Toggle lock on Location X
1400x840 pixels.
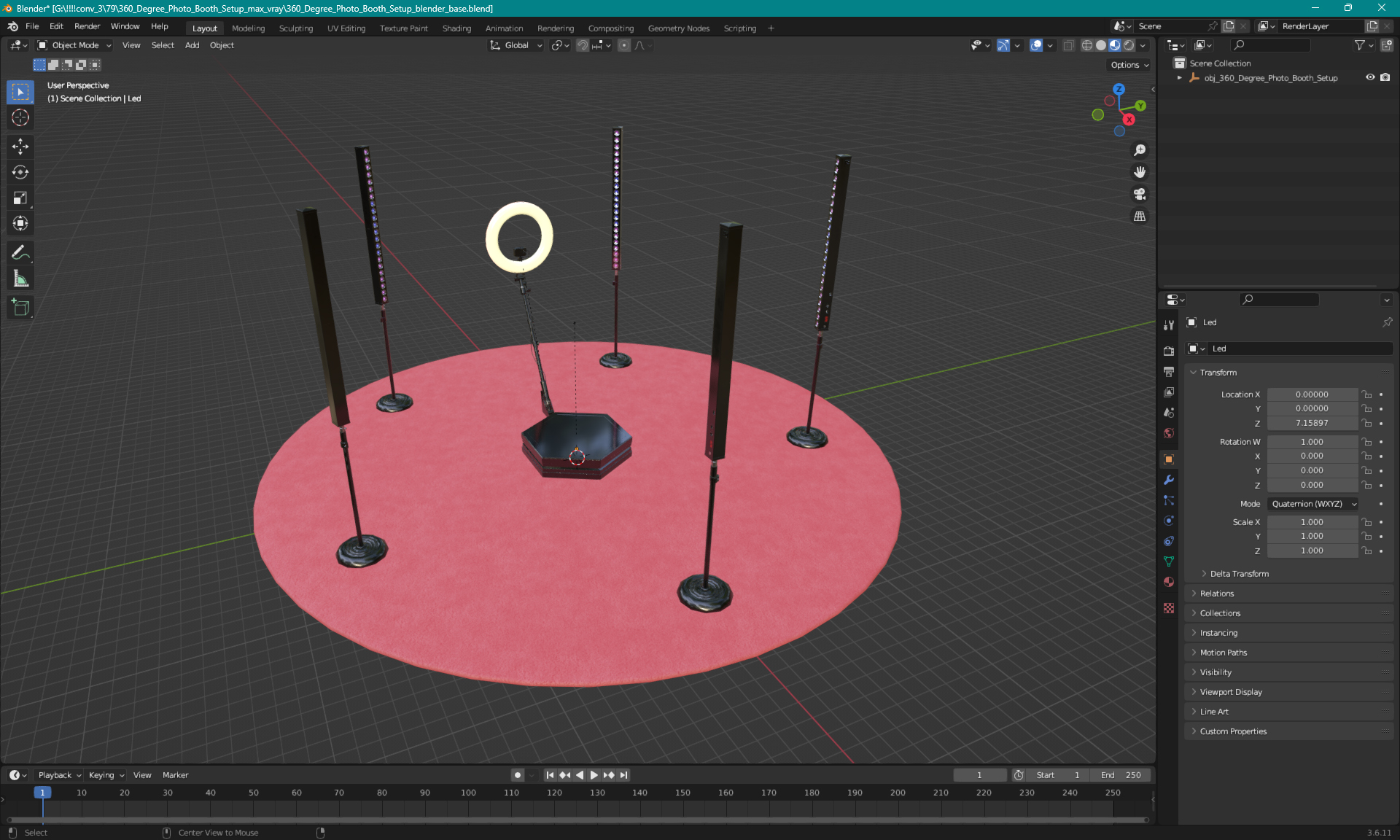click(x=1367, y=394)
